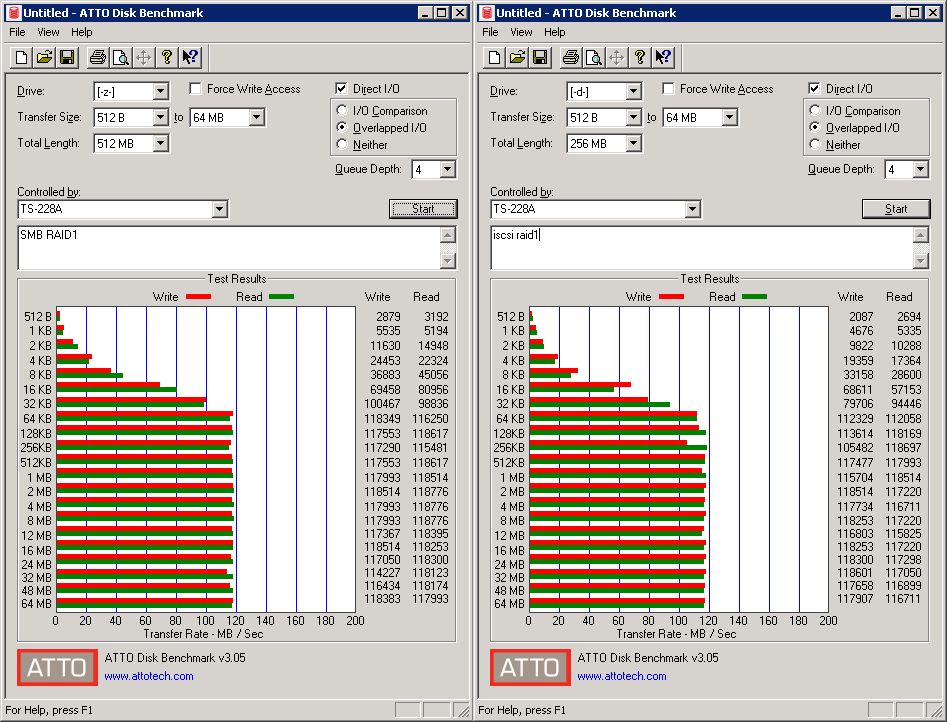This screenshot has height=722, width=947.
Task: Click context help arrow icon in left window
Action: click(190, 57)
